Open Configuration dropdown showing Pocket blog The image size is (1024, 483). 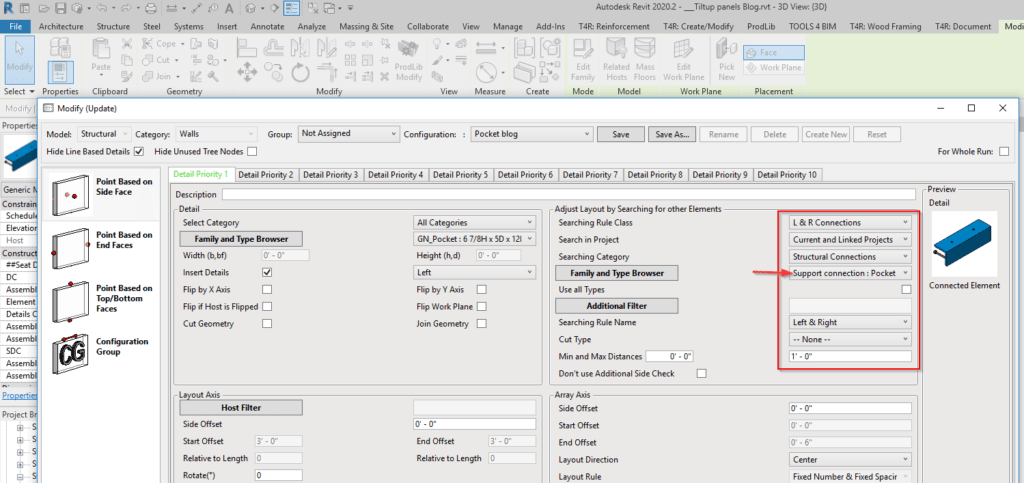532,134
